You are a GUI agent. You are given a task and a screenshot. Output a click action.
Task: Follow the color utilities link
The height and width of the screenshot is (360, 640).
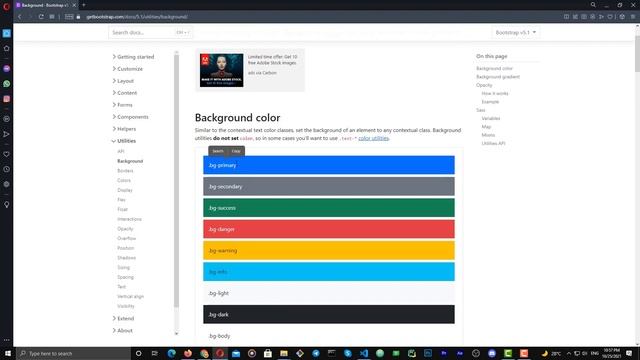[x=373, y=138]
